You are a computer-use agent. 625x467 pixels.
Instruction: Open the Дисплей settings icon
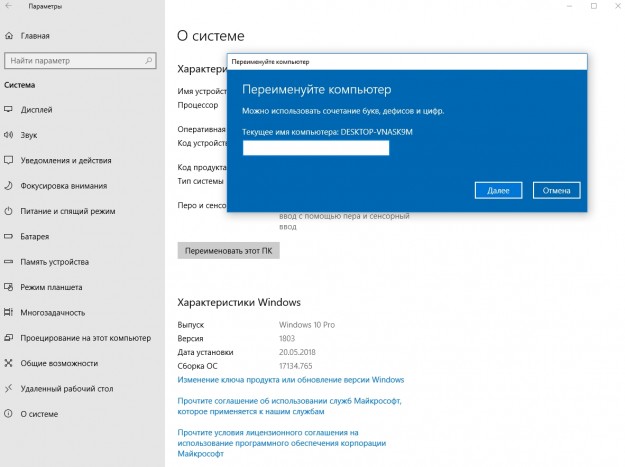10,109
